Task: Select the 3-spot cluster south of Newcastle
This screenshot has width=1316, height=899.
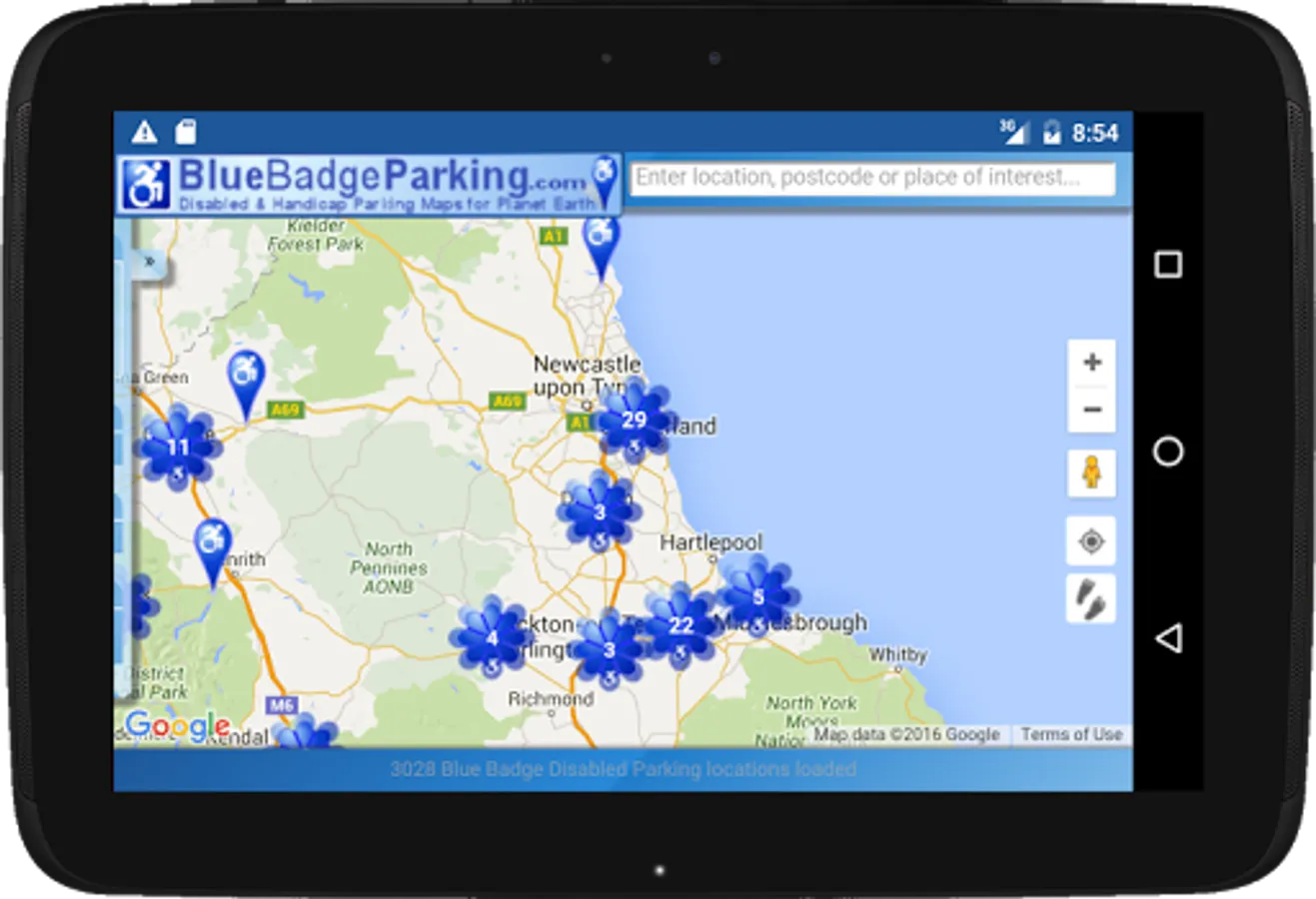Action: point(599,512)
